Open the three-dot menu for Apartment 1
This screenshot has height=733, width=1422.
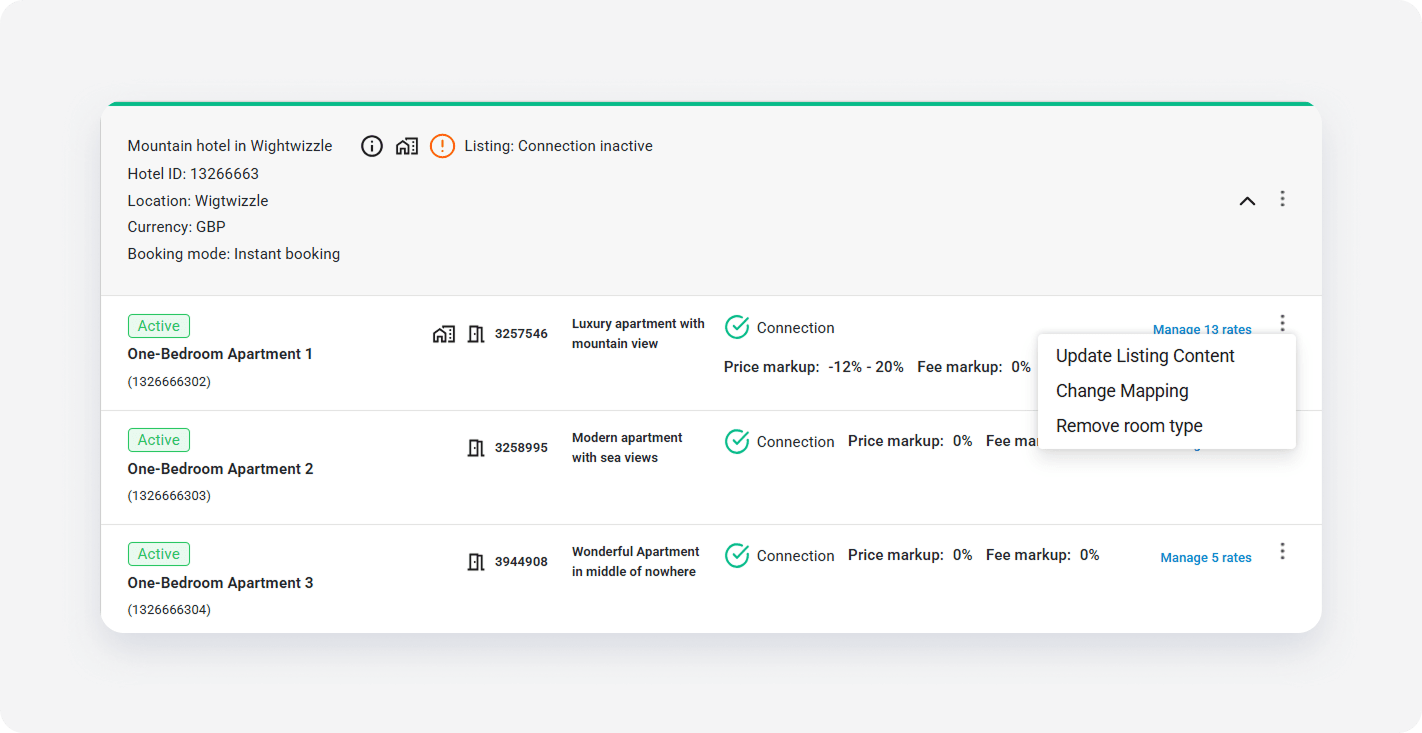coord(1282,323)
